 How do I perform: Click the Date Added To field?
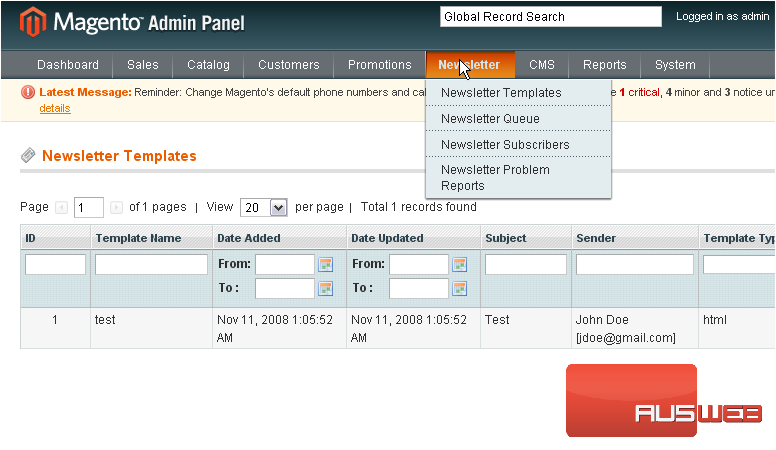285,289
